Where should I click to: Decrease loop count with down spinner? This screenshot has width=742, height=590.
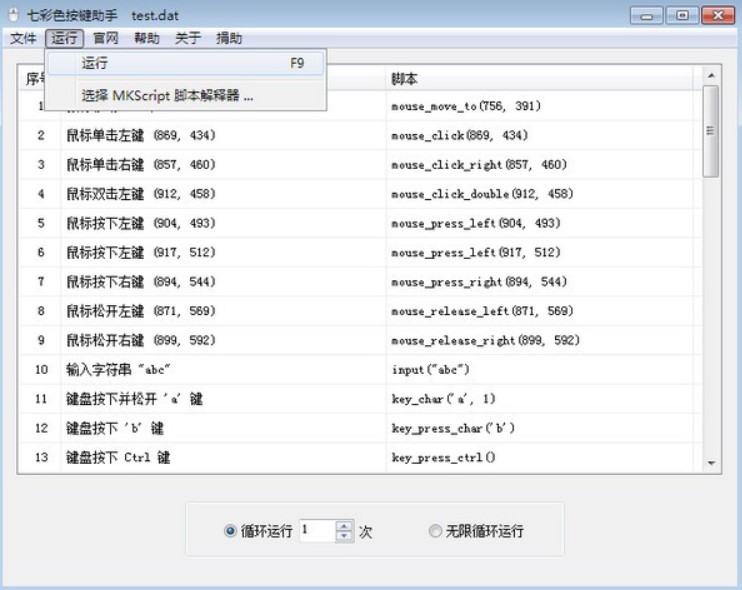344,536
